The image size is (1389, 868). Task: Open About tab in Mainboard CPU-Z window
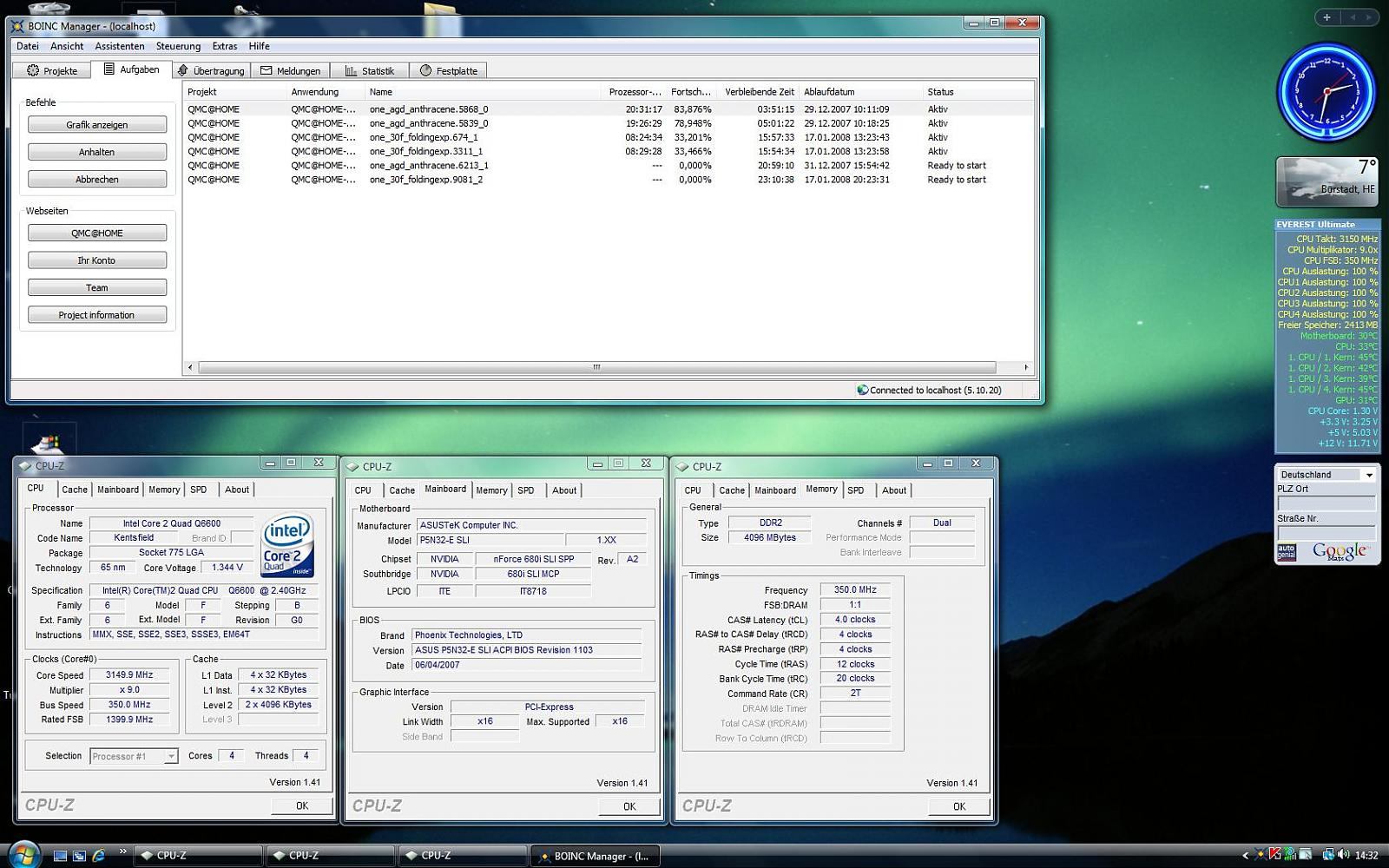click(x=564, y=490)
